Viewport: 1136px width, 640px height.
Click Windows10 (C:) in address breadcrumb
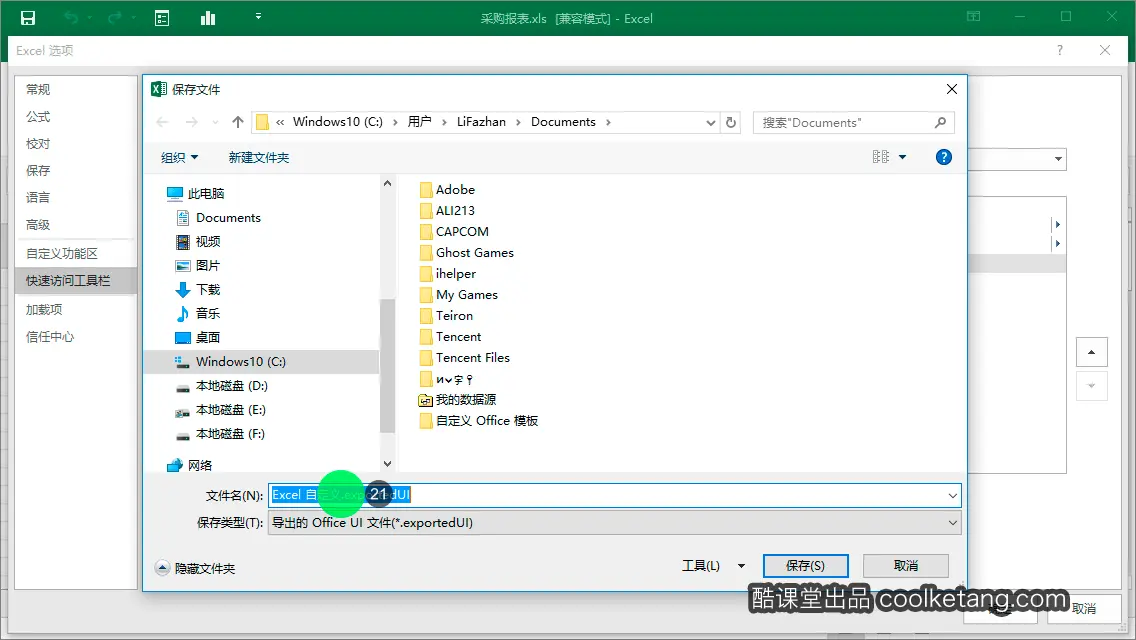[338, 122]
